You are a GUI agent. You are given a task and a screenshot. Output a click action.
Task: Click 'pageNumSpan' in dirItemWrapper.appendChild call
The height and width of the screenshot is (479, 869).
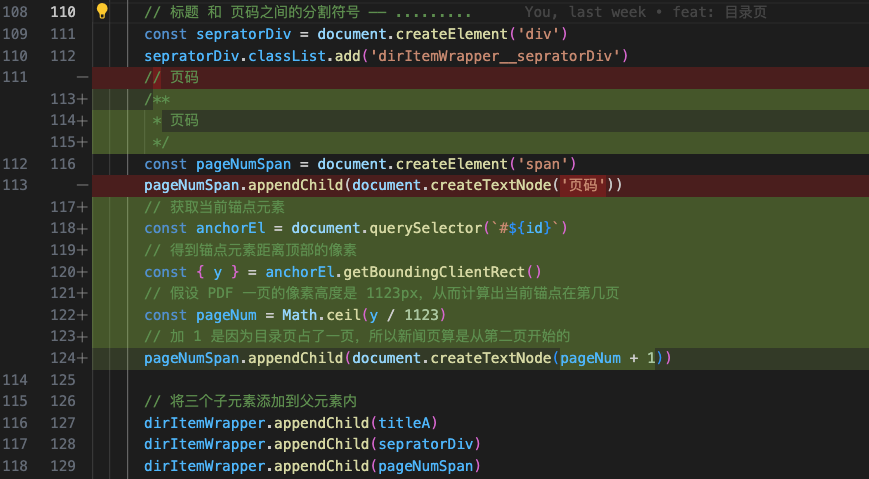tap(426, 466)
